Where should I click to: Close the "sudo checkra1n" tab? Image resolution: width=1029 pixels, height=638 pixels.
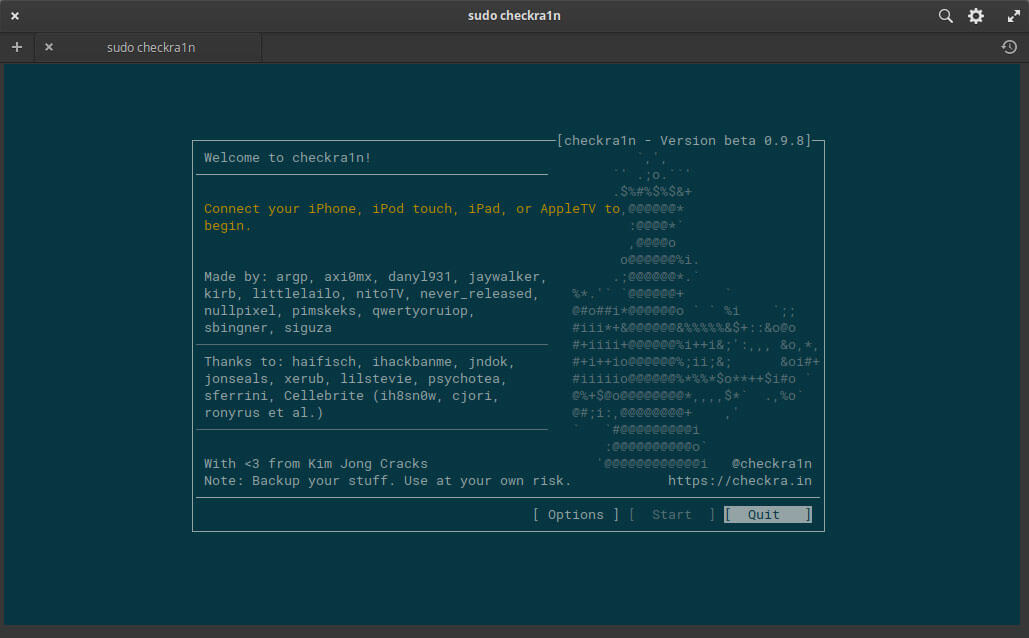point(49,47)
